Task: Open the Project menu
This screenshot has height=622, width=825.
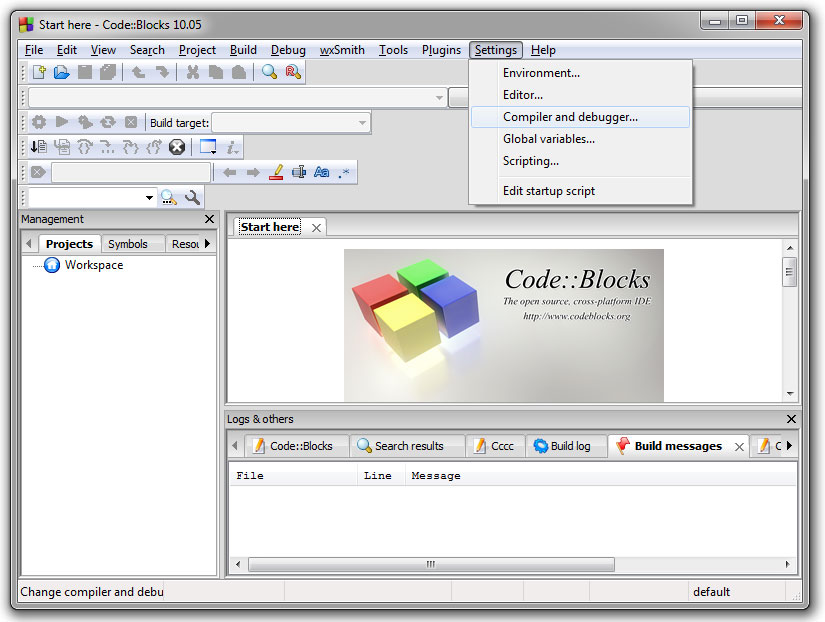Action: coord(197,50)
